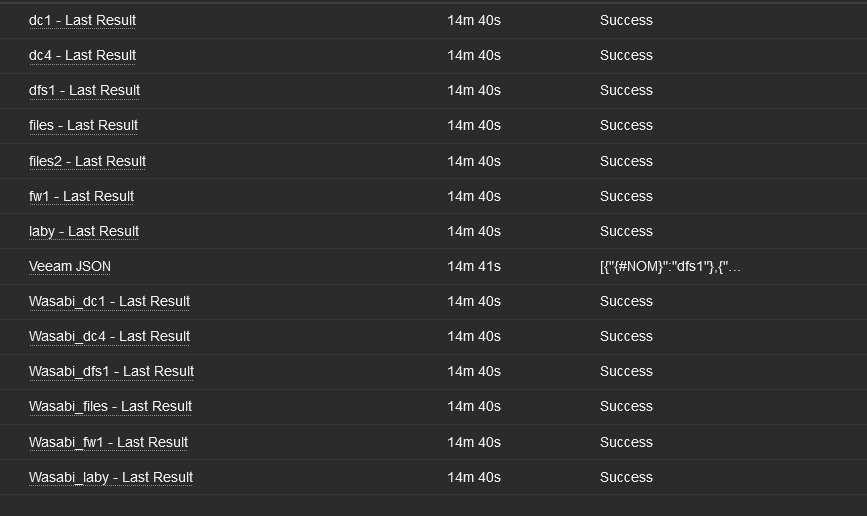Open the Wasabi_files - Last Result item
Viewport: 867px width, 516px height.
pyautogui.click(x=110, y=406)
